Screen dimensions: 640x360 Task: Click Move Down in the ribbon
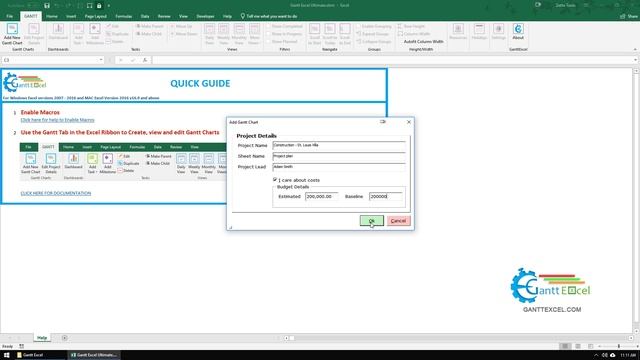(184, 34)
